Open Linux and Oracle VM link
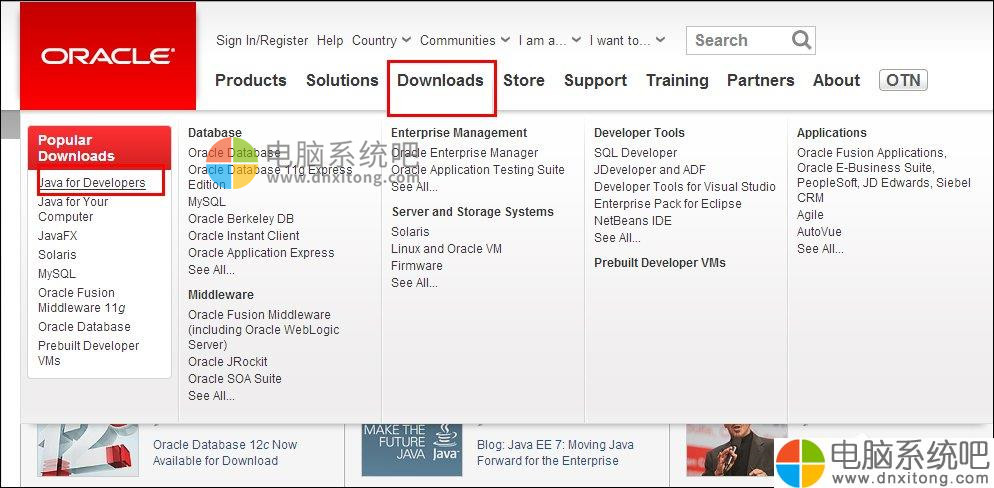The height and width of the screenshot is (488, 994). coord(446,249)
